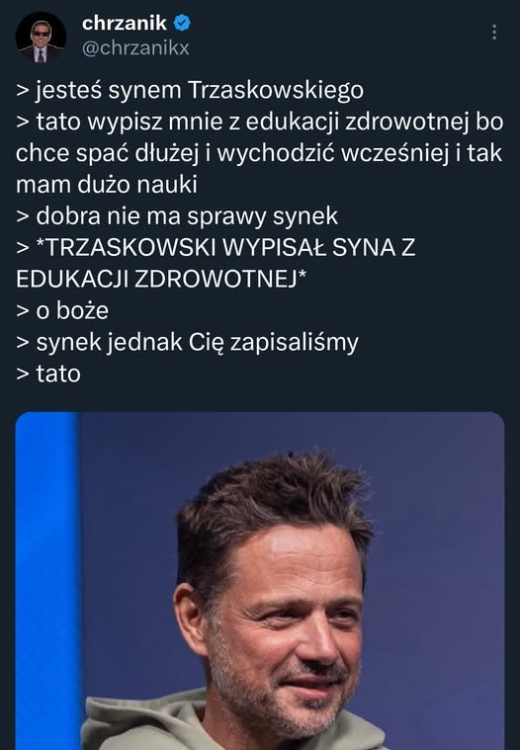Click the display name chrzanik
Screen dimensions: 520x750
124,23
